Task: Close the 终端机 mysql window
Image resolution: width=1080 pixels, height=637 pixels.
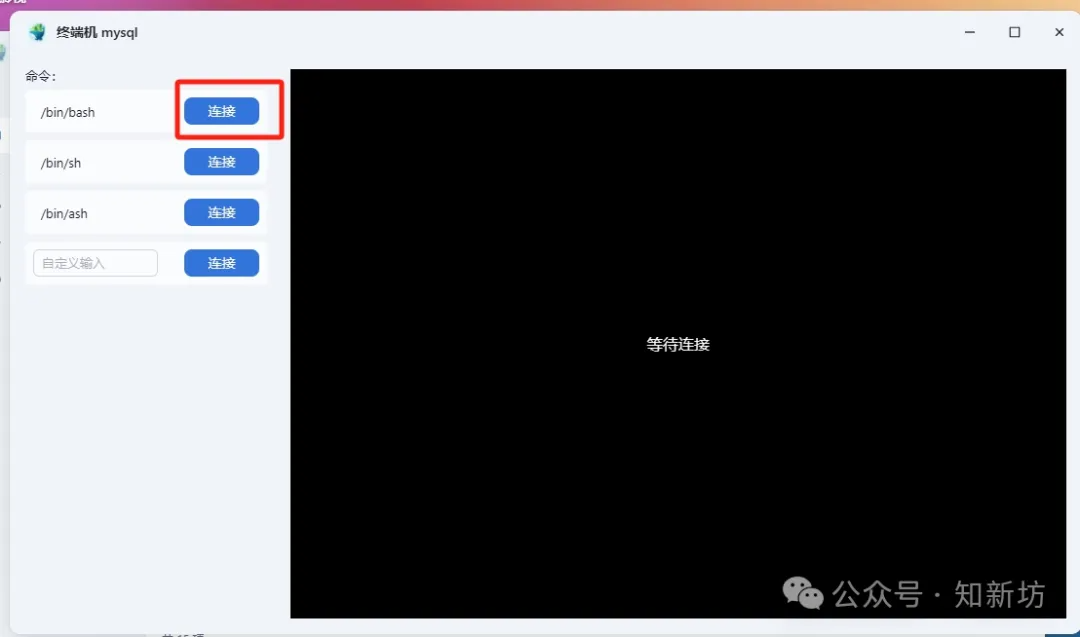Action: coord(1059,32)
